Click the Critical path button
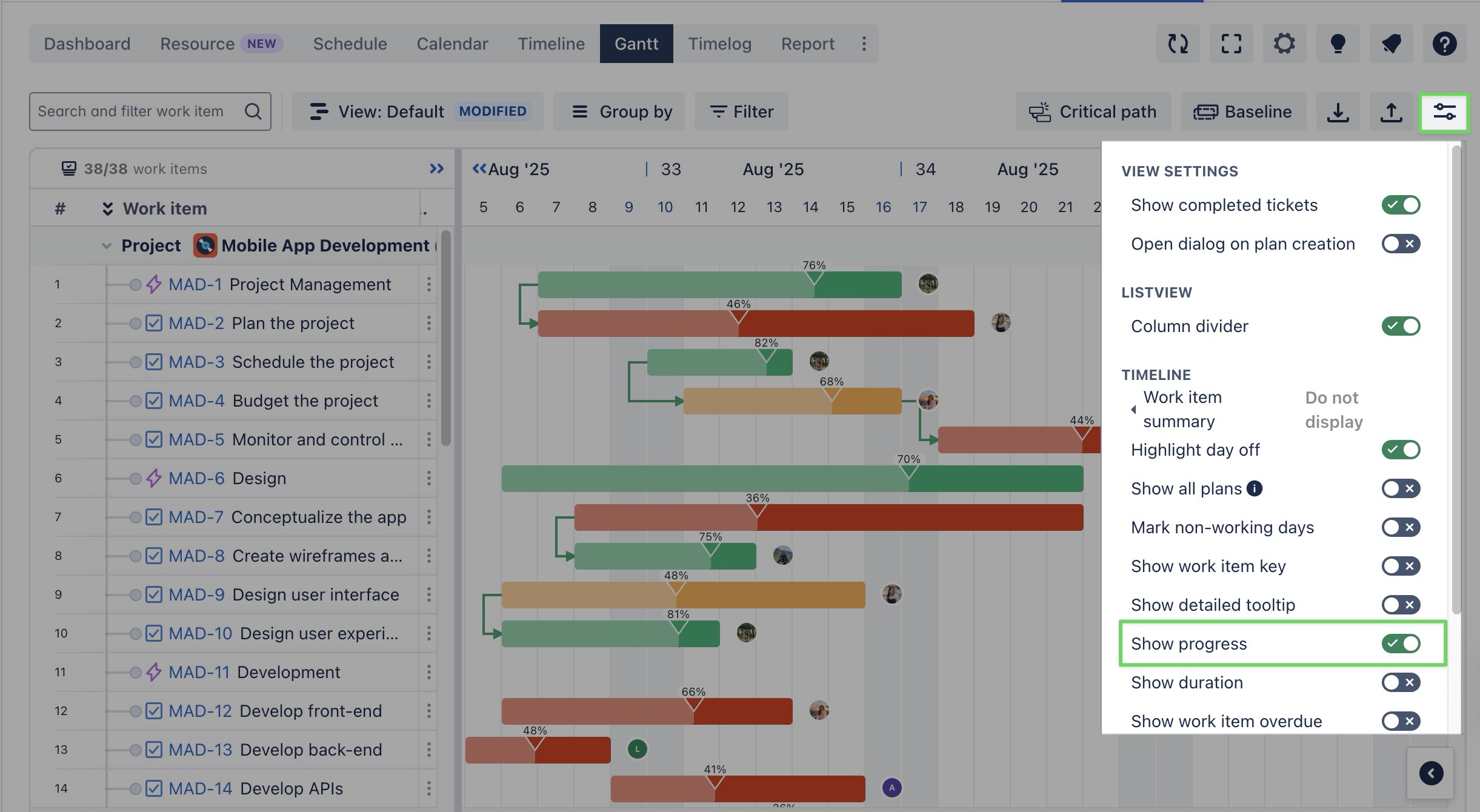1480x812 pixels. [1093, 112]
